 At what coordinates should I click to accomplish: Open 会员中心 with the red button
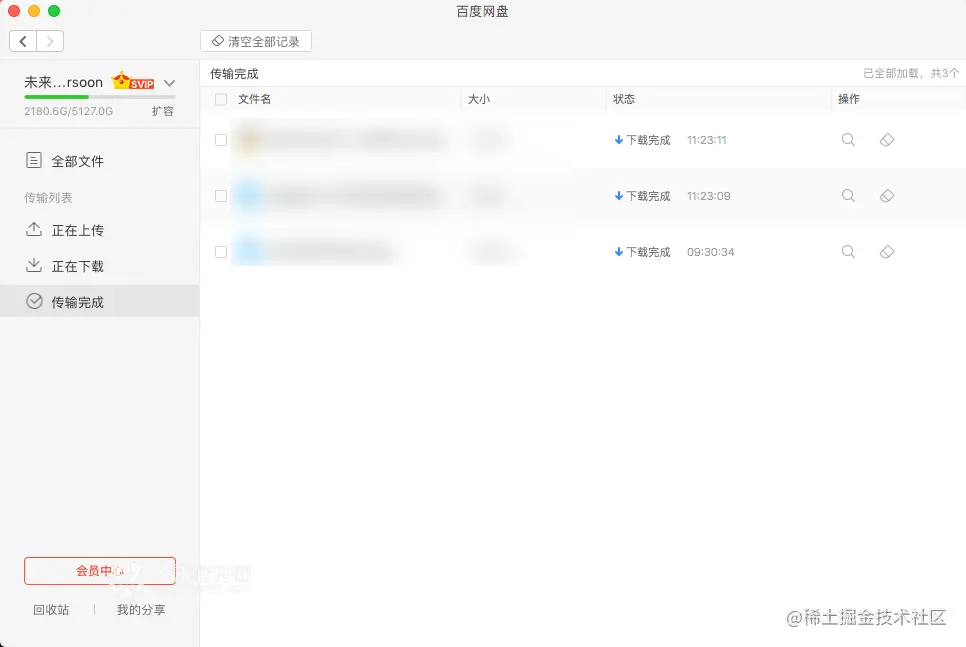[x=99, y=568]
